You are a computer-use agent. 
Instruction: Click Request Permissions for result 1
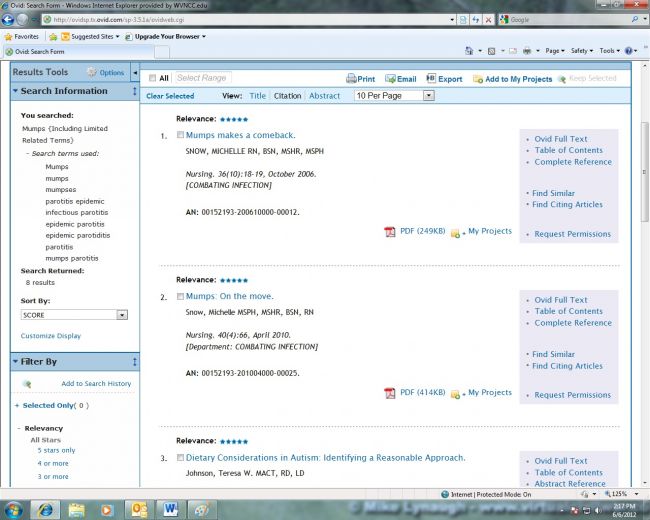pos(572,234)
